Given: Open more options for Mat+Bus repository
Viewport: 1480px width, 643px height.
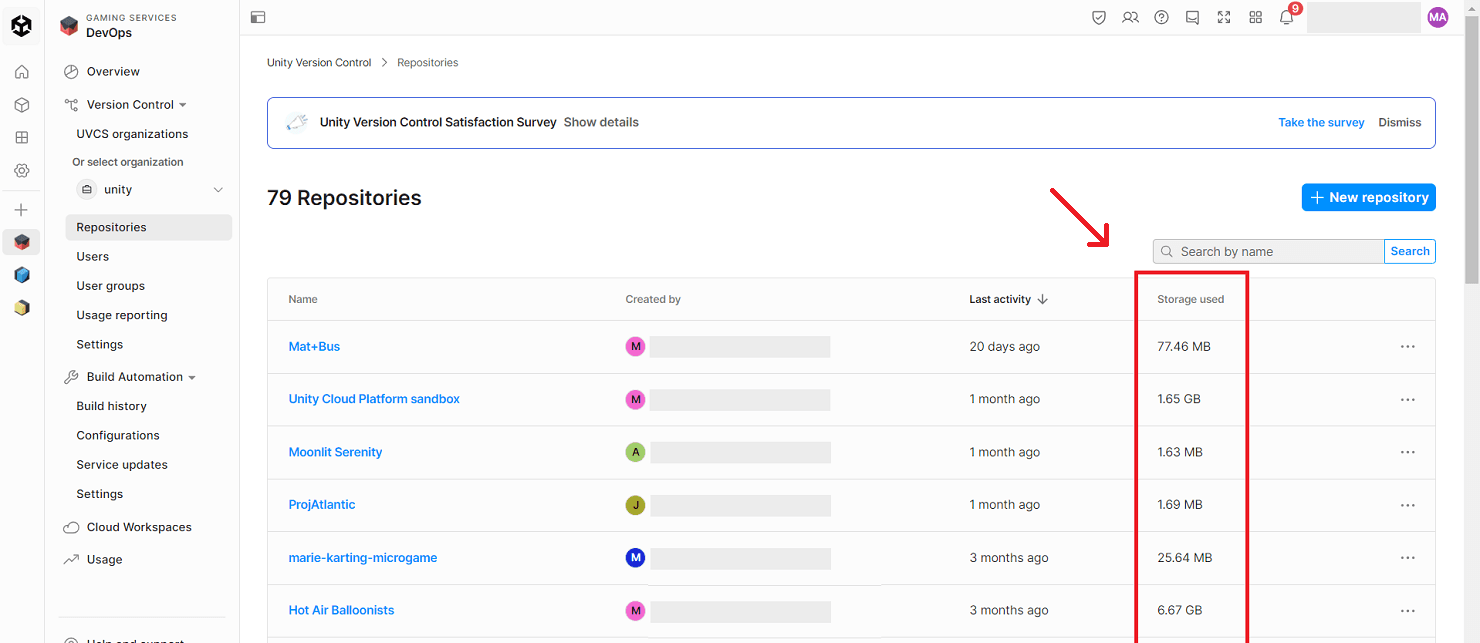Looking at the screenshot, I should coord(1407,347).
